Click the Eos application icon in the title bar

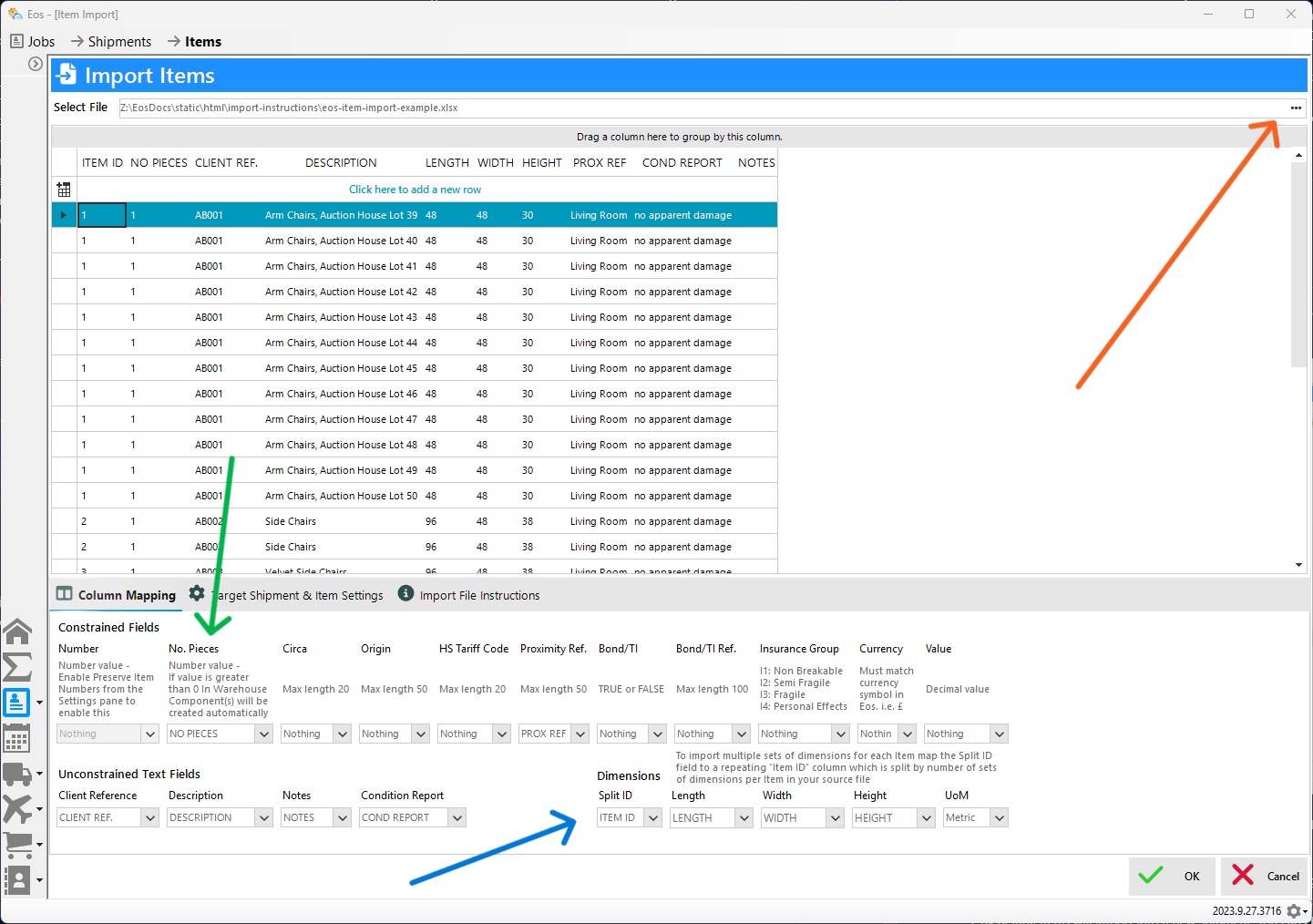tap(15, 14)
